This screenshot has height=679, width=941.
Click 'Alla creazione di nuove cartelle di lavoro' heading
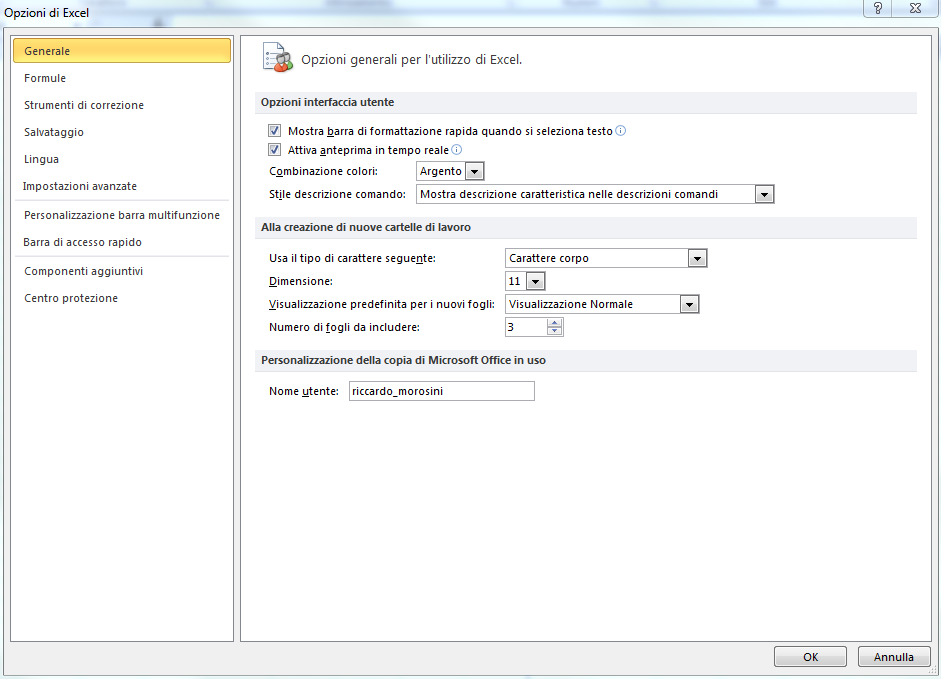pyautogui.click(x=365, y=227)
